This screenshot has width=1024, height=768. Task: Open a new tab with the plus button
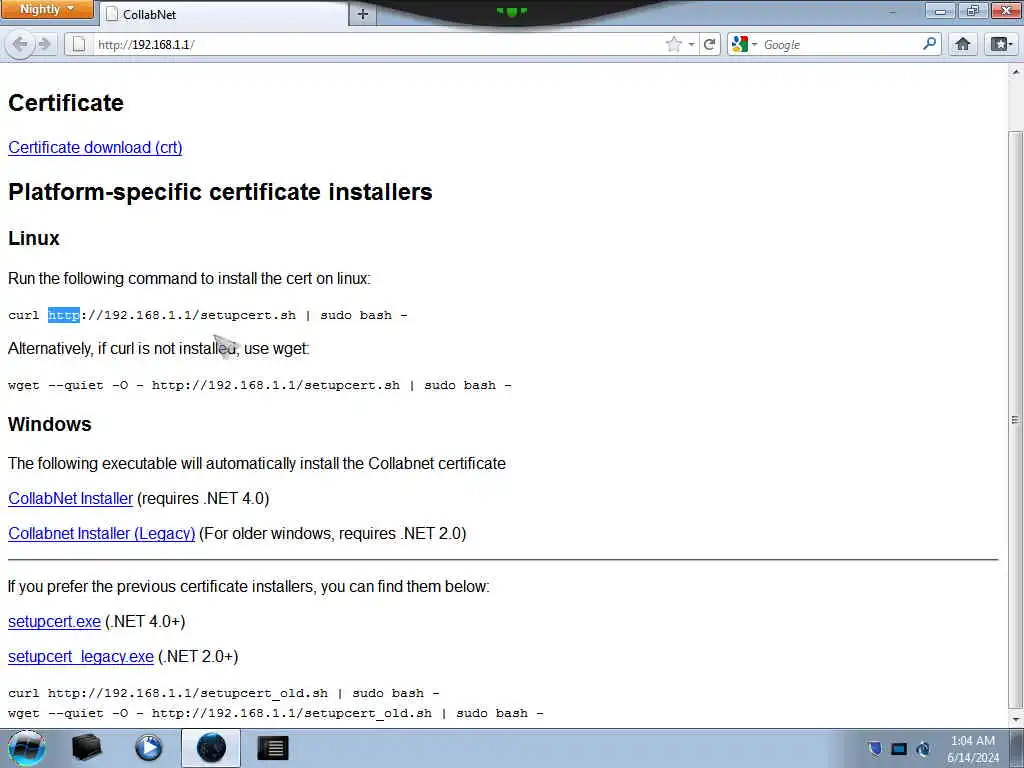click(363, 14)
